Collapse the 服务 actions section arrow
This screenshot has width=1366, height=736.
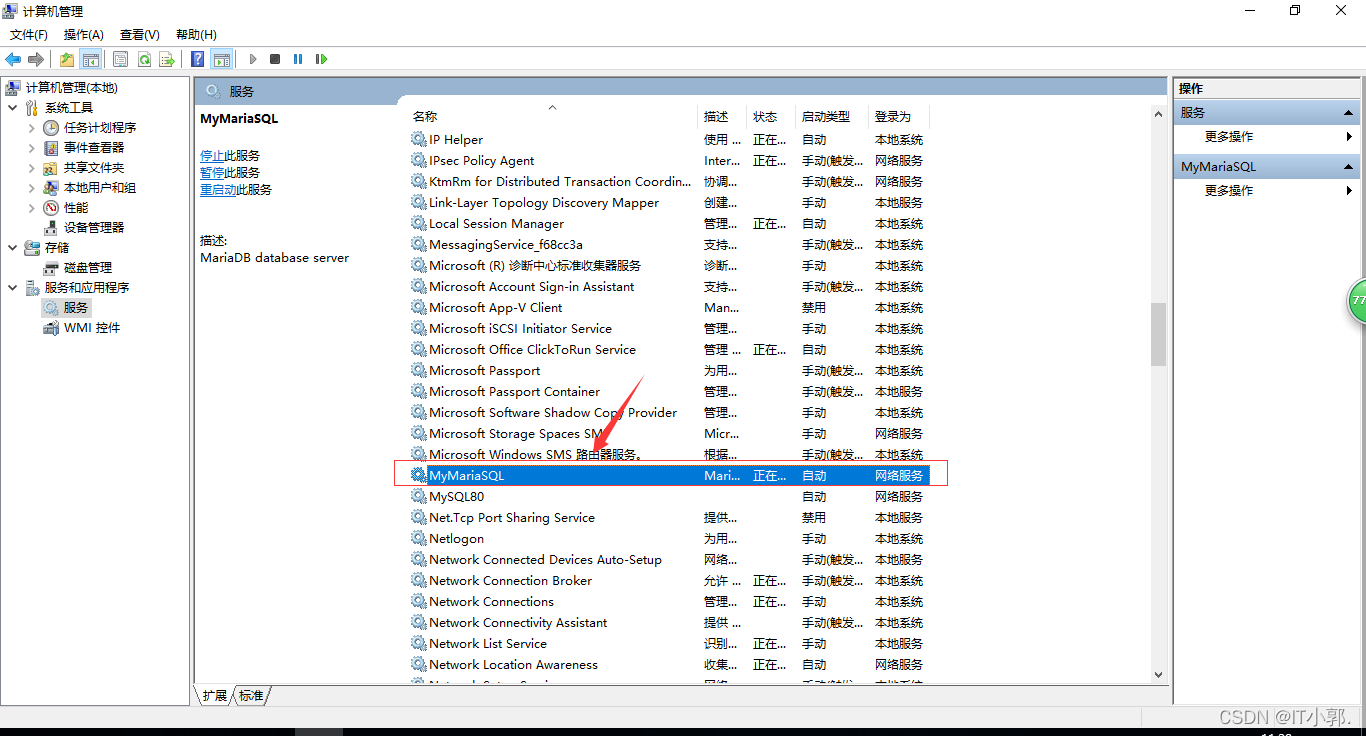click(x=1348, y=113)
